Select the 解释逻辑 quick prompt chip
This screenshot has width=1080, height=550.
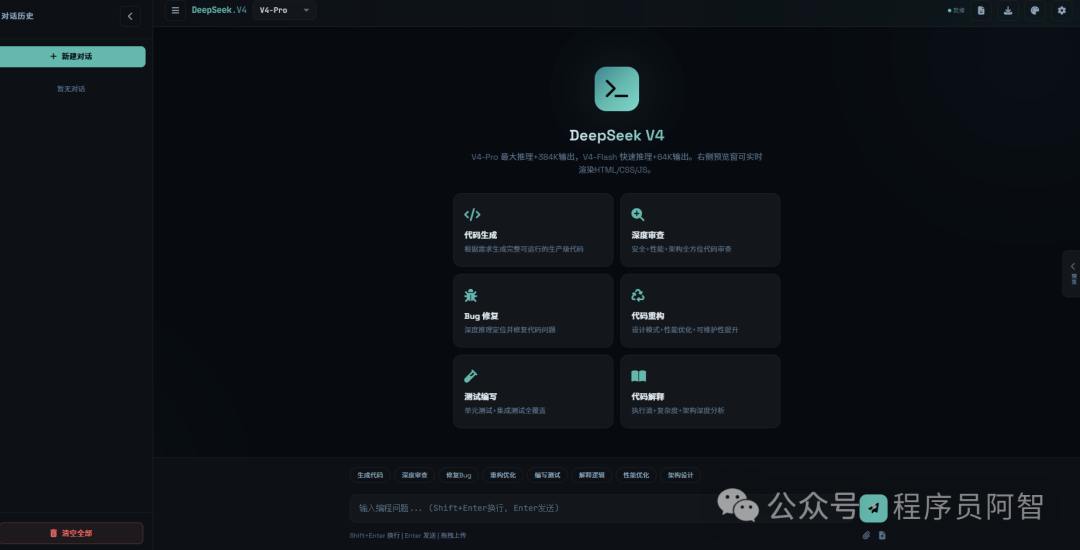point(592,475)
